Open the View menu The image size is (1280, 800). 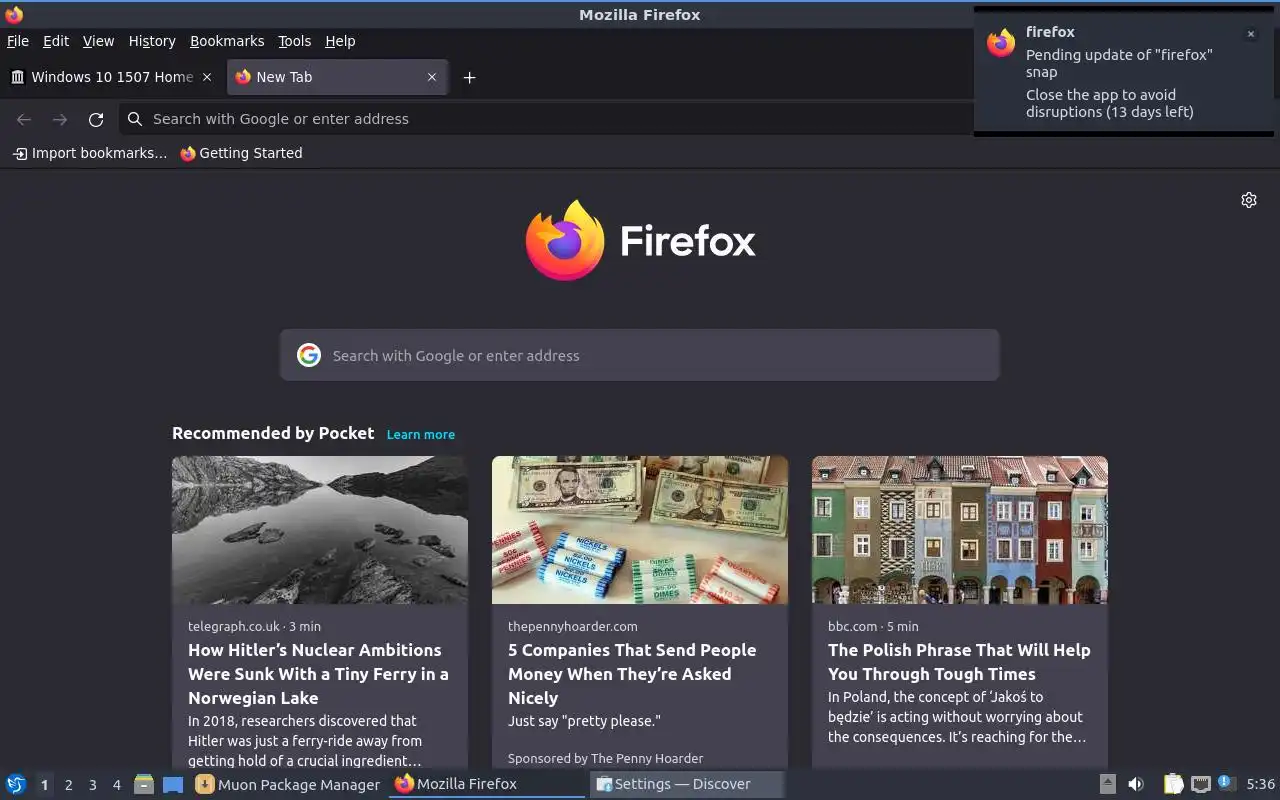click(98, 41)
